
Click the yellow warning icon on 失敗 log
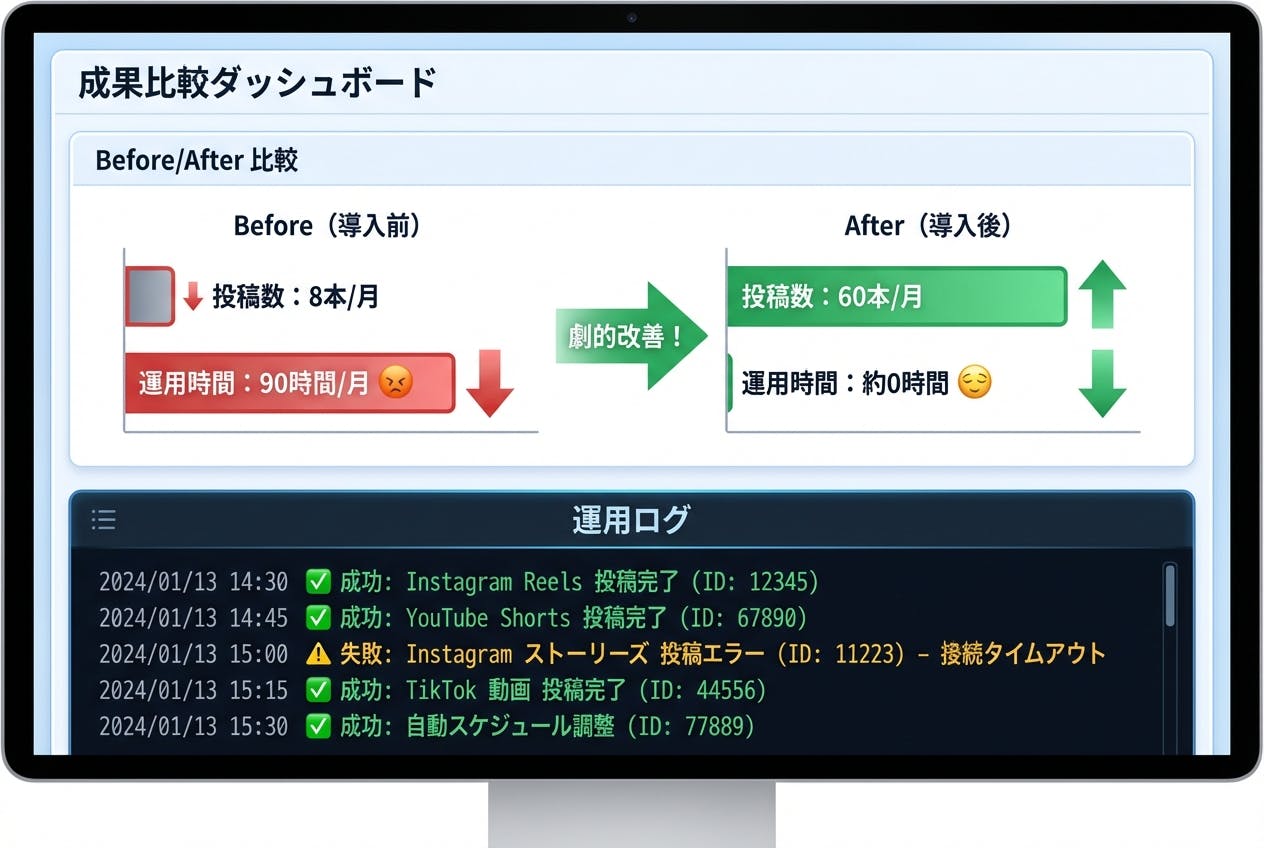tap(318, 654)
